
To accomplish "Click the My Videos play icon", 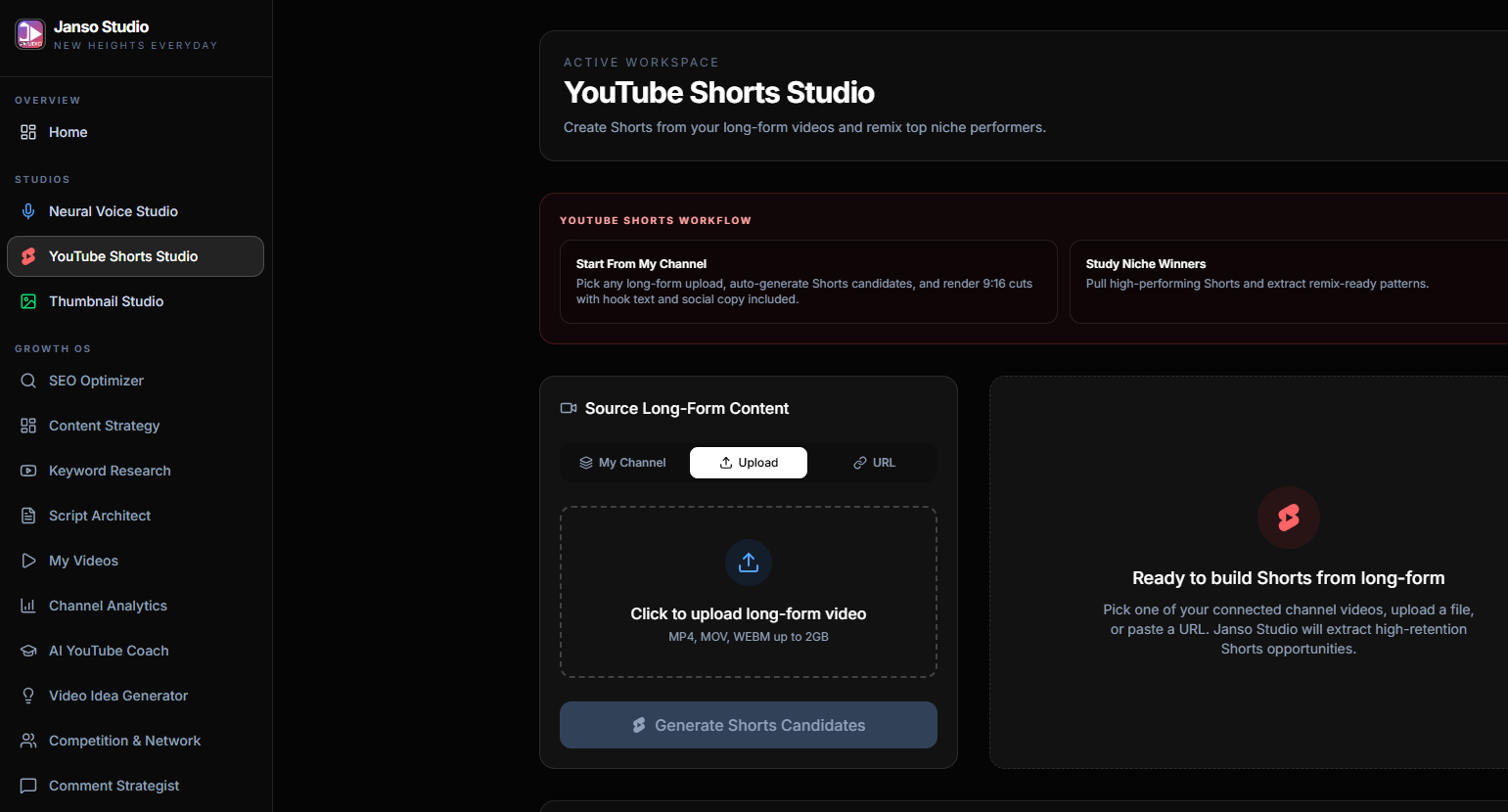I will point(28,561).
